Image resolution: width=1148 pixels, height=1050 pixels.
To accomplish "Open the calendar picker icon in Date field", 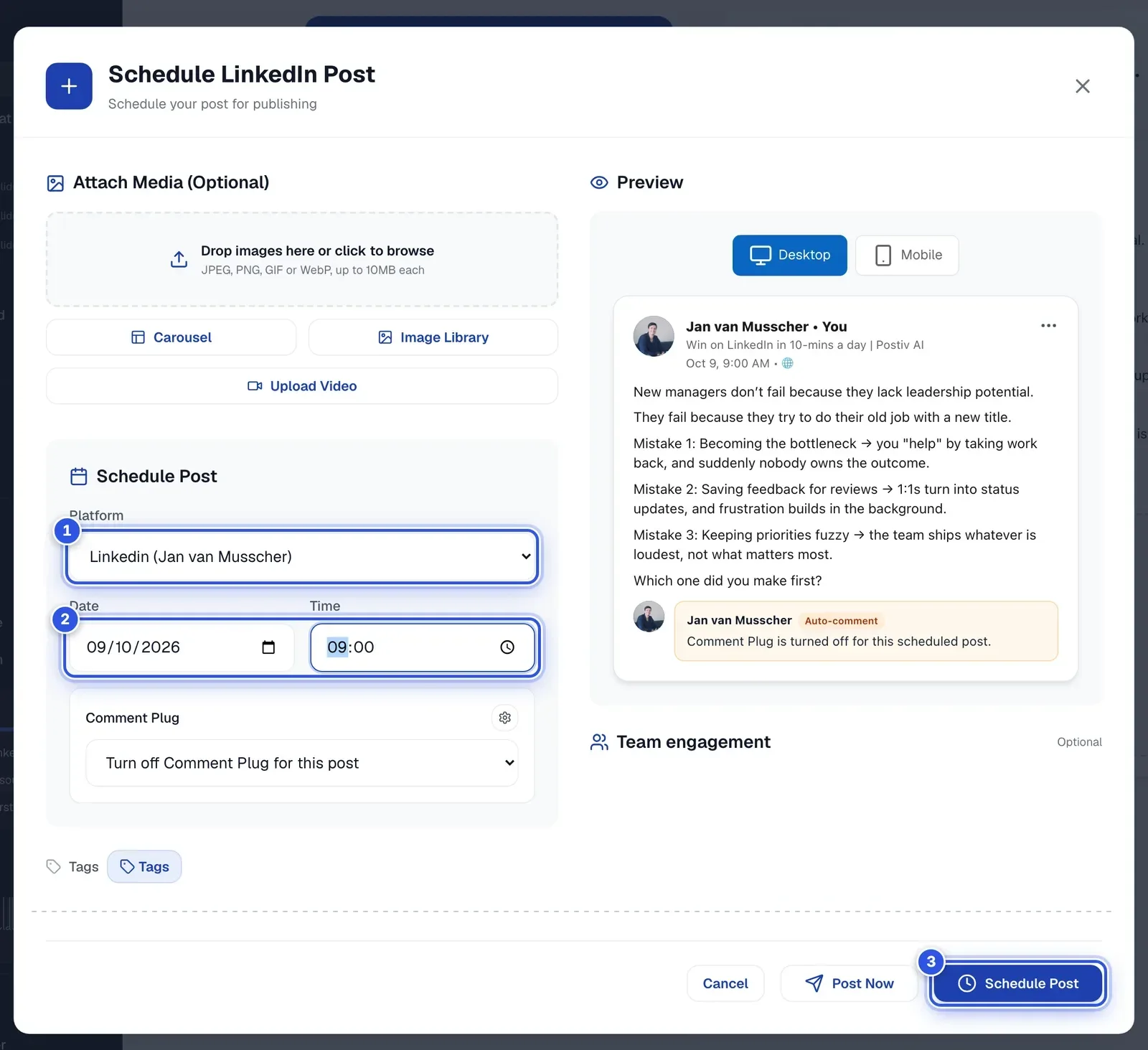I will tap(268, 647).
